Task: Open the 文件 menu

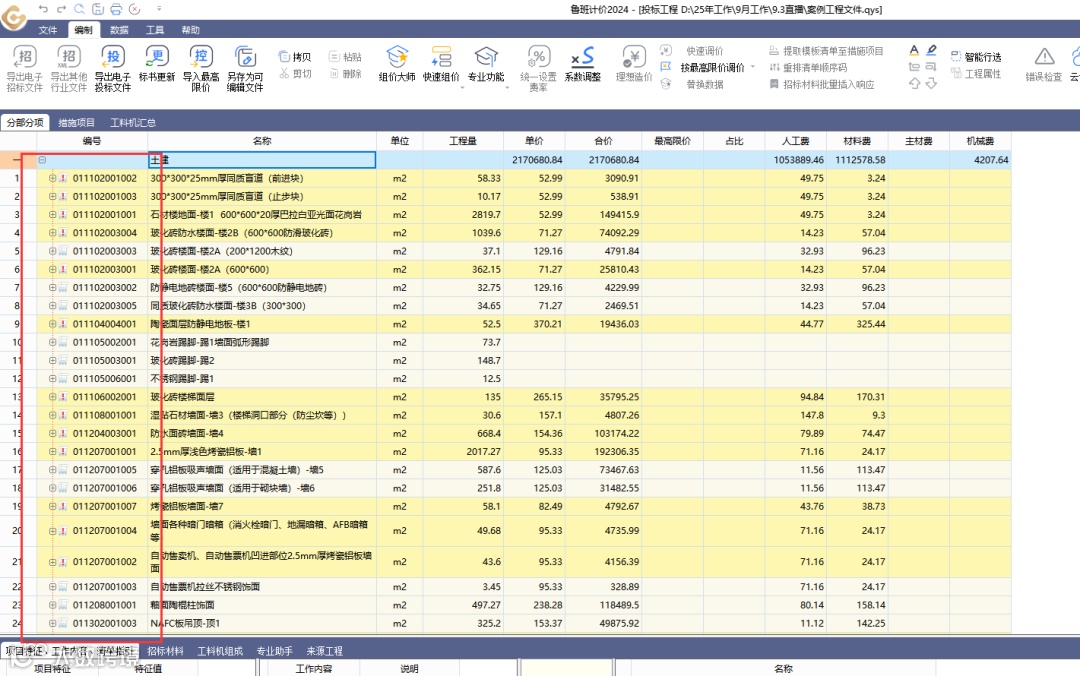Action: (x=48, y=30)
